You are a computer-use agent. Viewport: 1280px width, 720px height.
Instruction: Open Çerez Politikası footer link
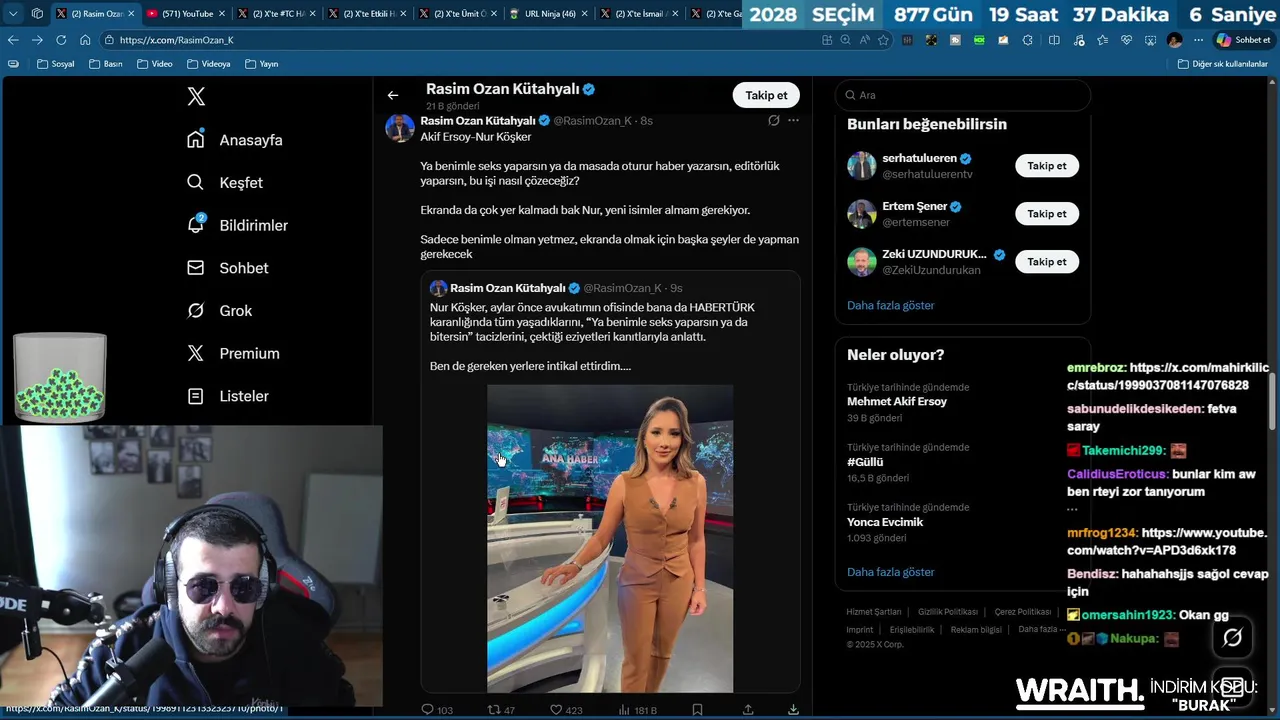pos(1022,612)
